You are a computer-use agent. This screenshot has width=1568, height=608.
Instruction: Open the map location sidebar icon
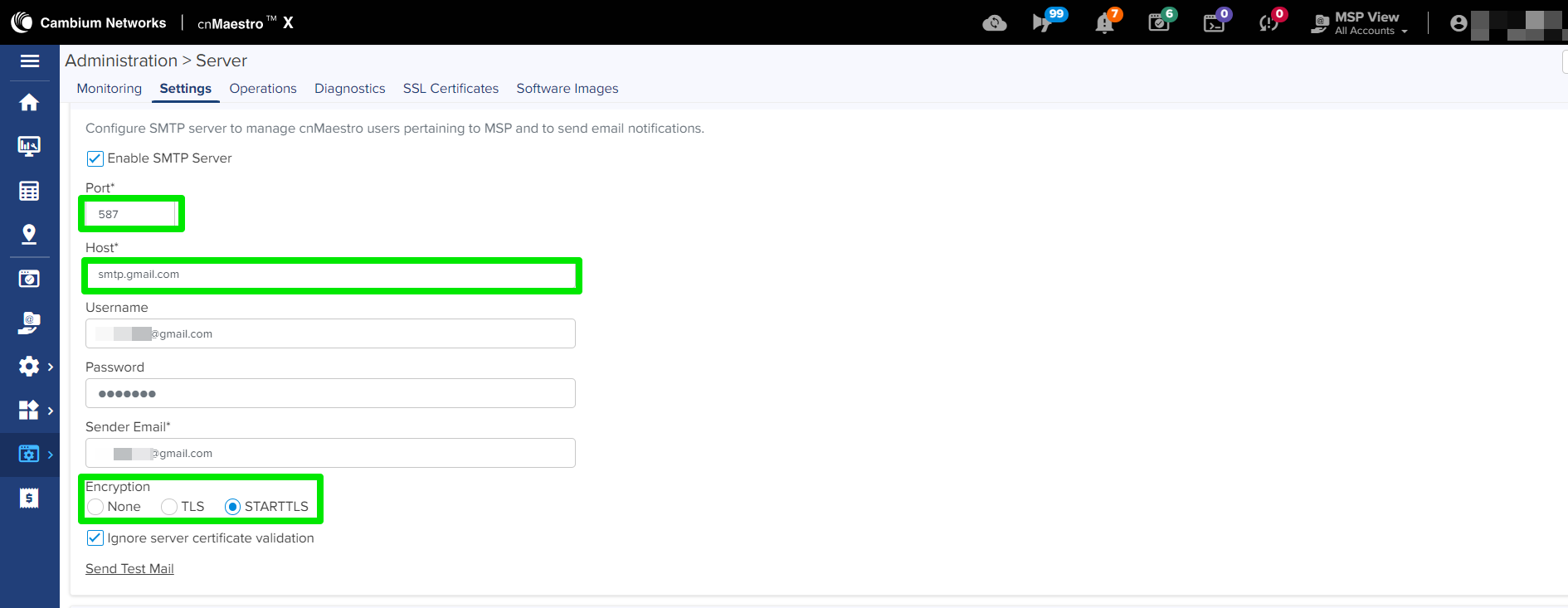point(29,235)
